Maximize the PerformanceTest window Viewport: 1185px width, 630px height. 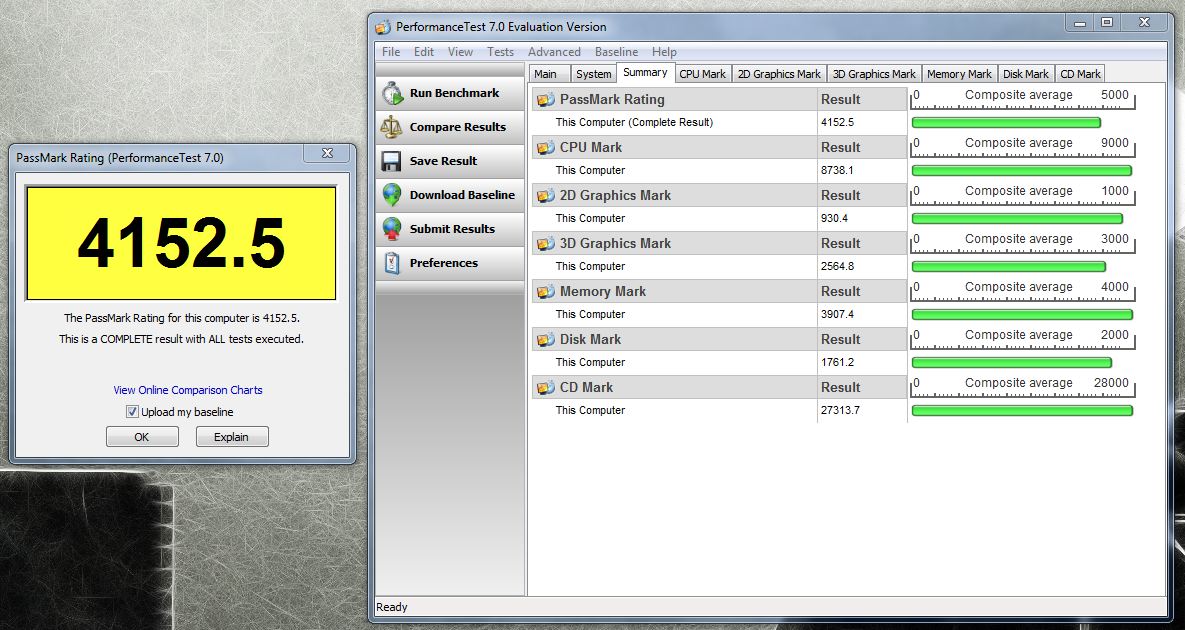click(1106, 23)
